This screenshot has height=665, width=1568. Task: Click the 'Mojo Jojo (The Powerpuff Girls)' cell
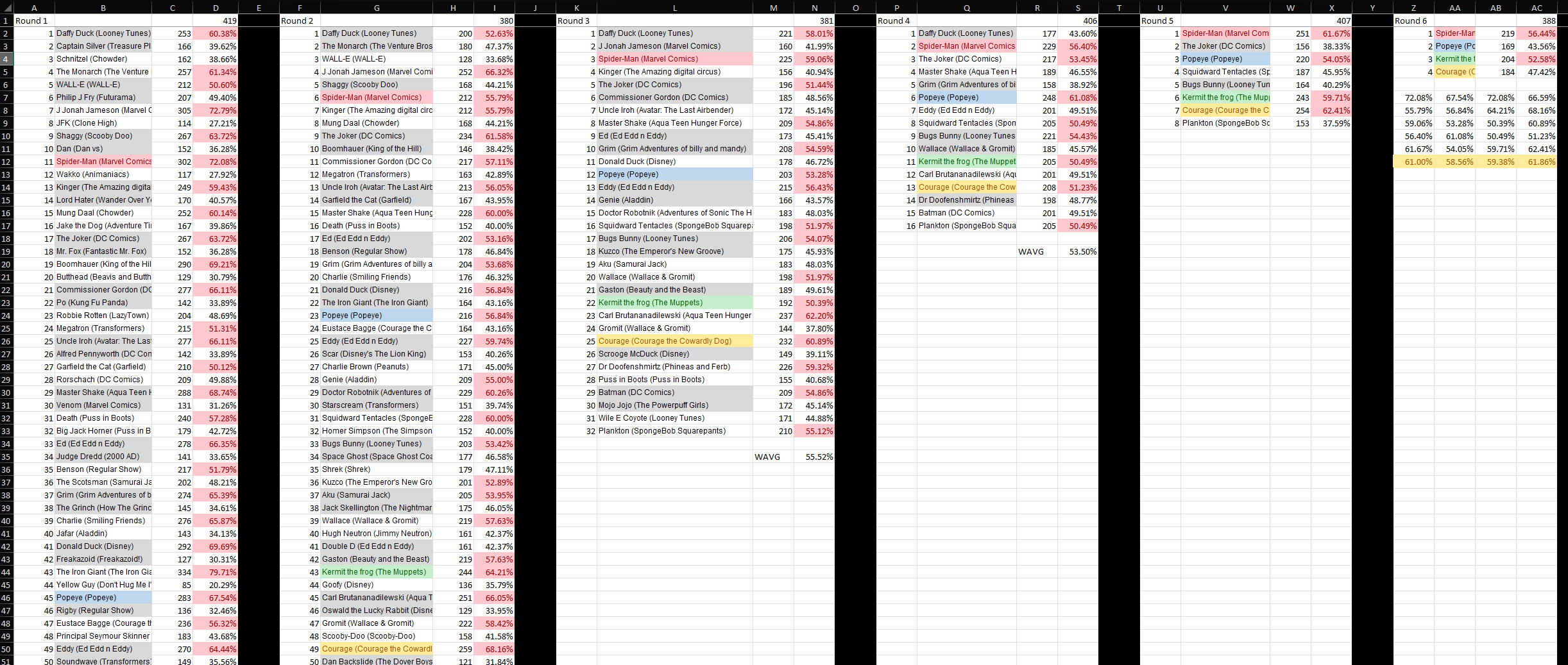click(x=675, y=405)
